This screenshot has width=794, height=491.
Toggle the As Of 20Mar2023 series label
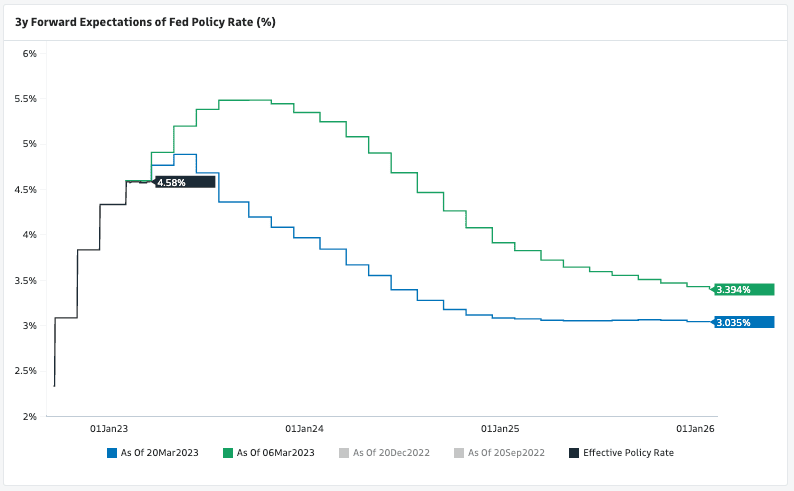click(159, 453)
